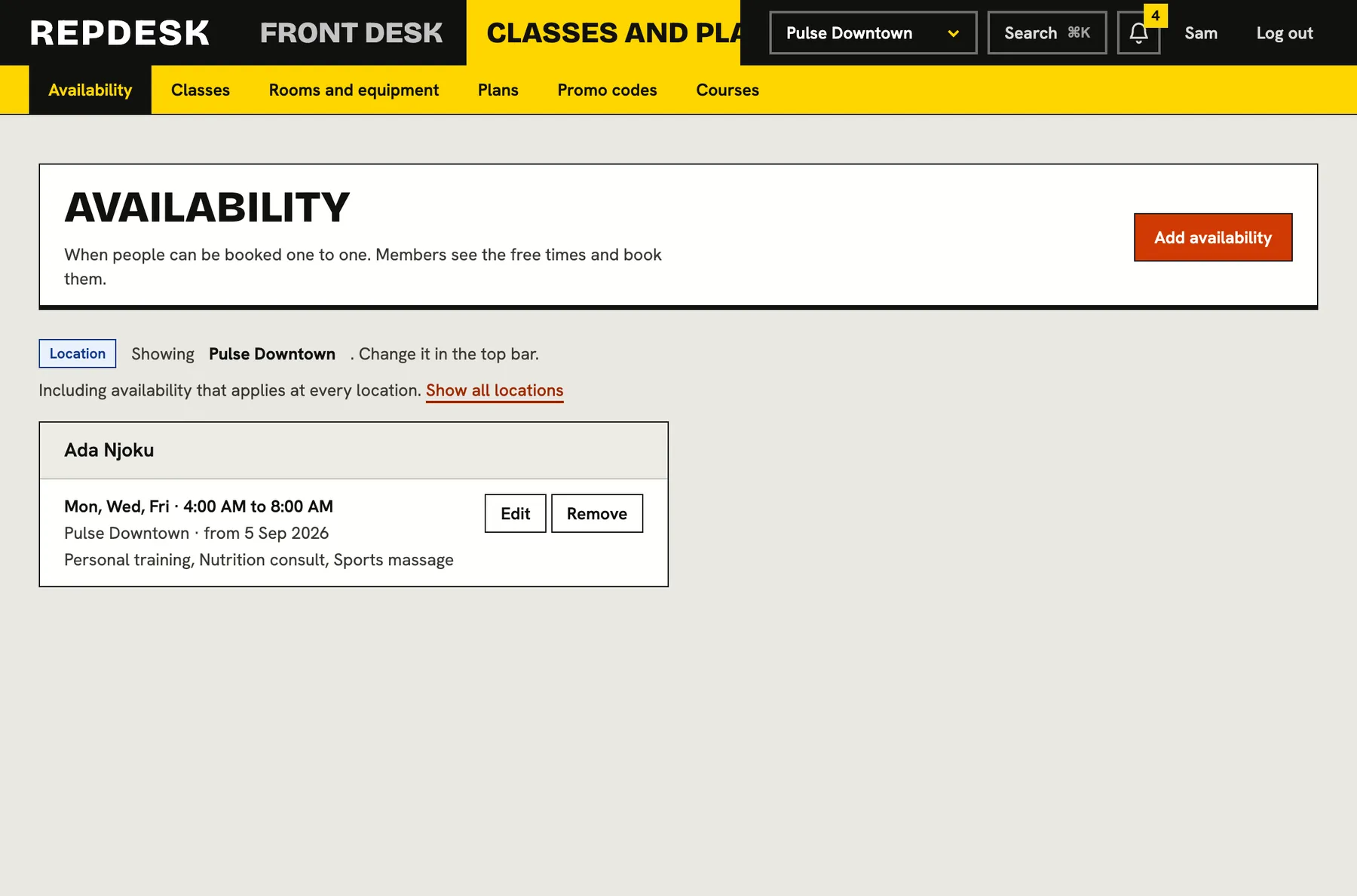The height and width of the screenshot is (896, 1357).
Task: Log out of the account
Action: coord(1285,33)
